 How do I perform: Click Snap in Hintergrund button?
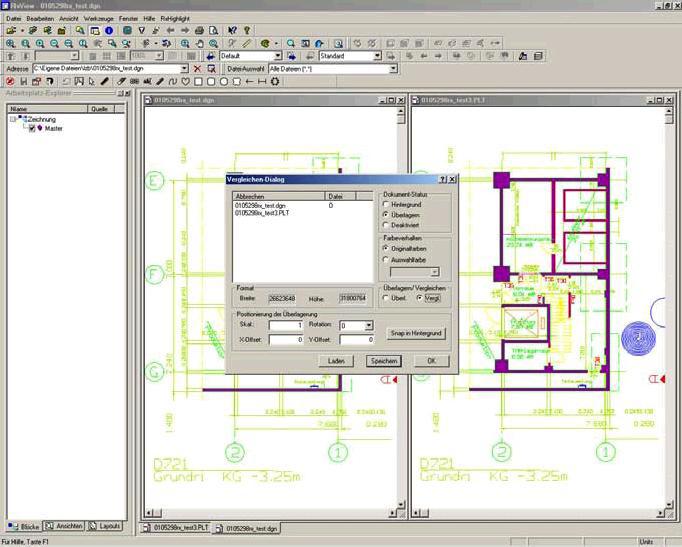(416, 334)
